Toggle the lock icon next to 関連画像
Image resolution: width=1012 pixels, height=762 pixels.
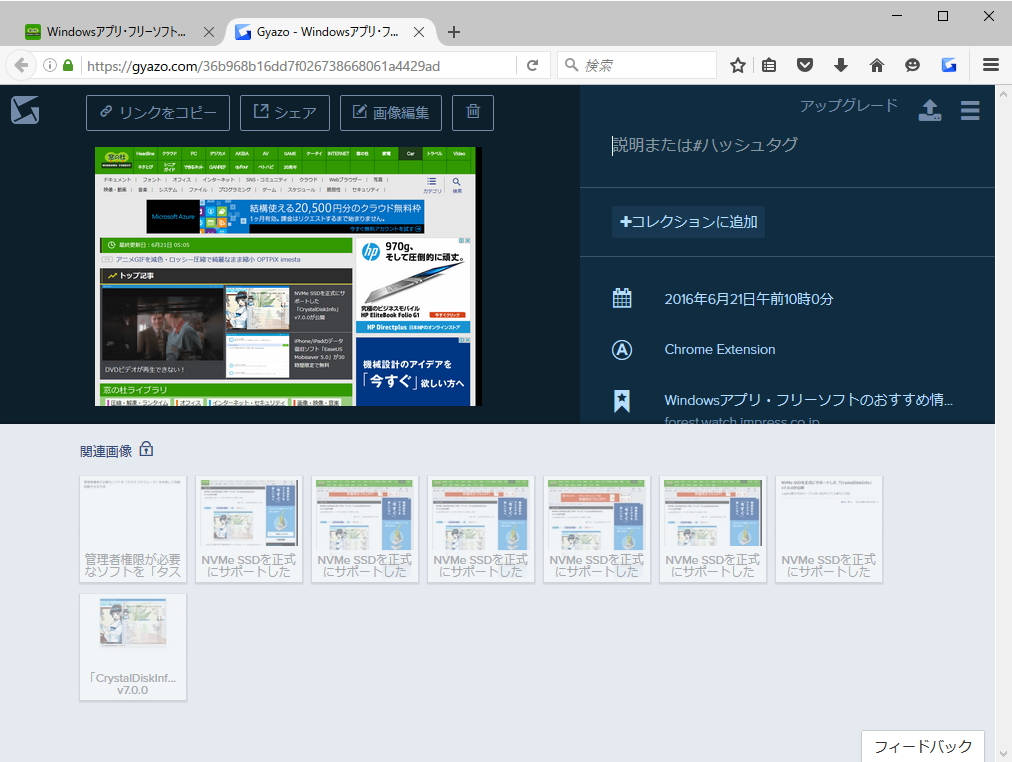click(x=146, y=450)
